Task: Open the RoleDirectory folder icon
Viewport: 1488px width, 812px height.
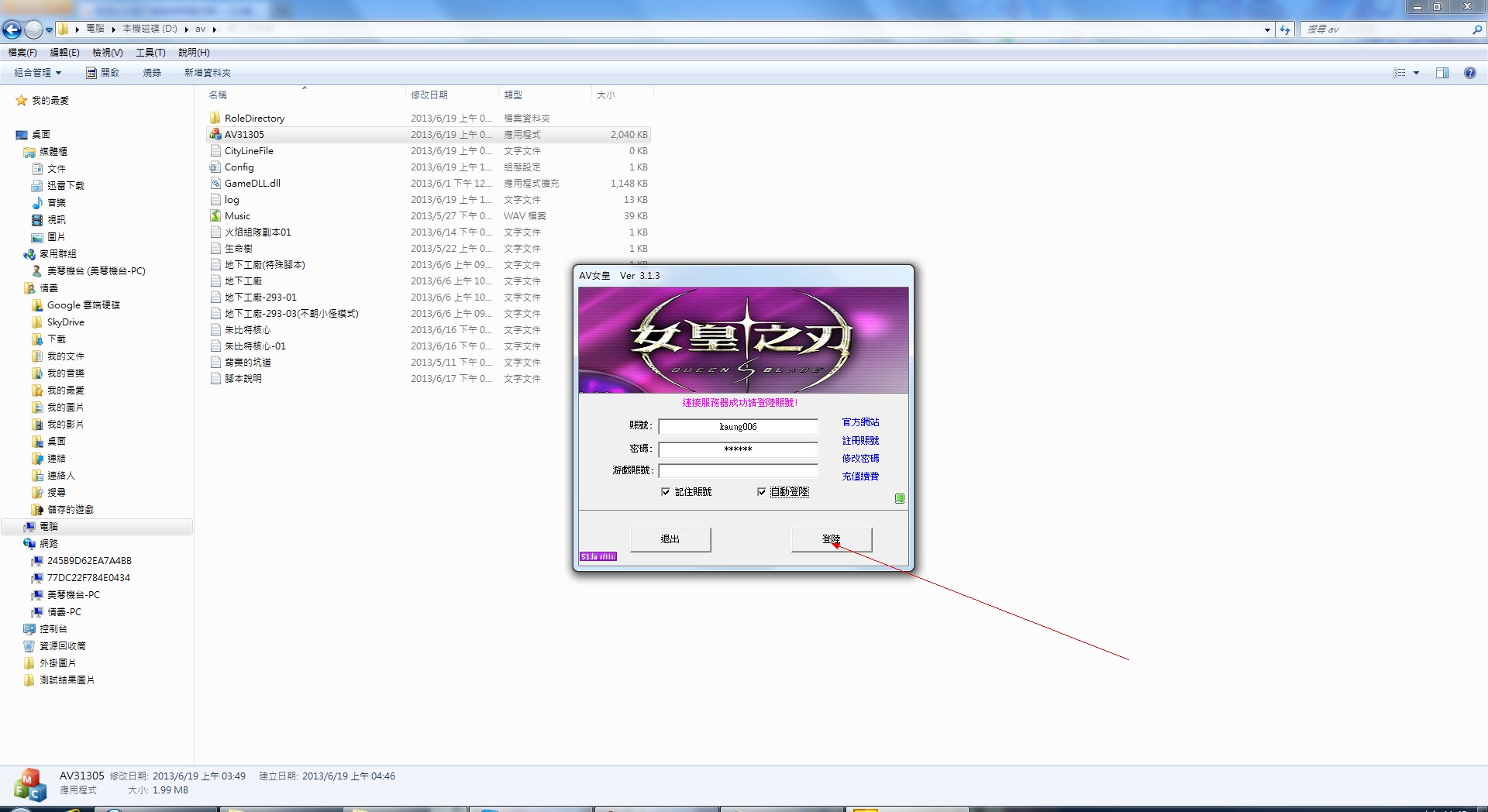Action: 215,118
